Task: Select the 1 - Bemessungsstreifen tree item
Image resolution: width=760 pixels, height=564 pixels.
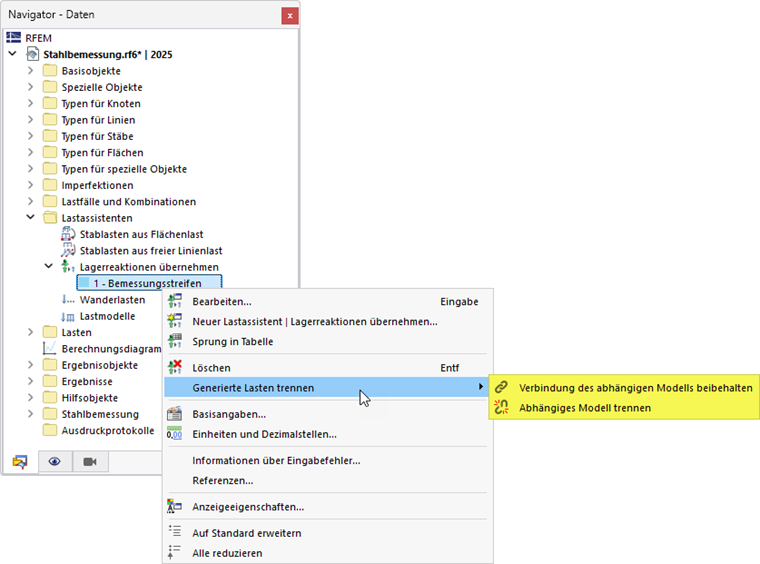Action: coord(149,283)
